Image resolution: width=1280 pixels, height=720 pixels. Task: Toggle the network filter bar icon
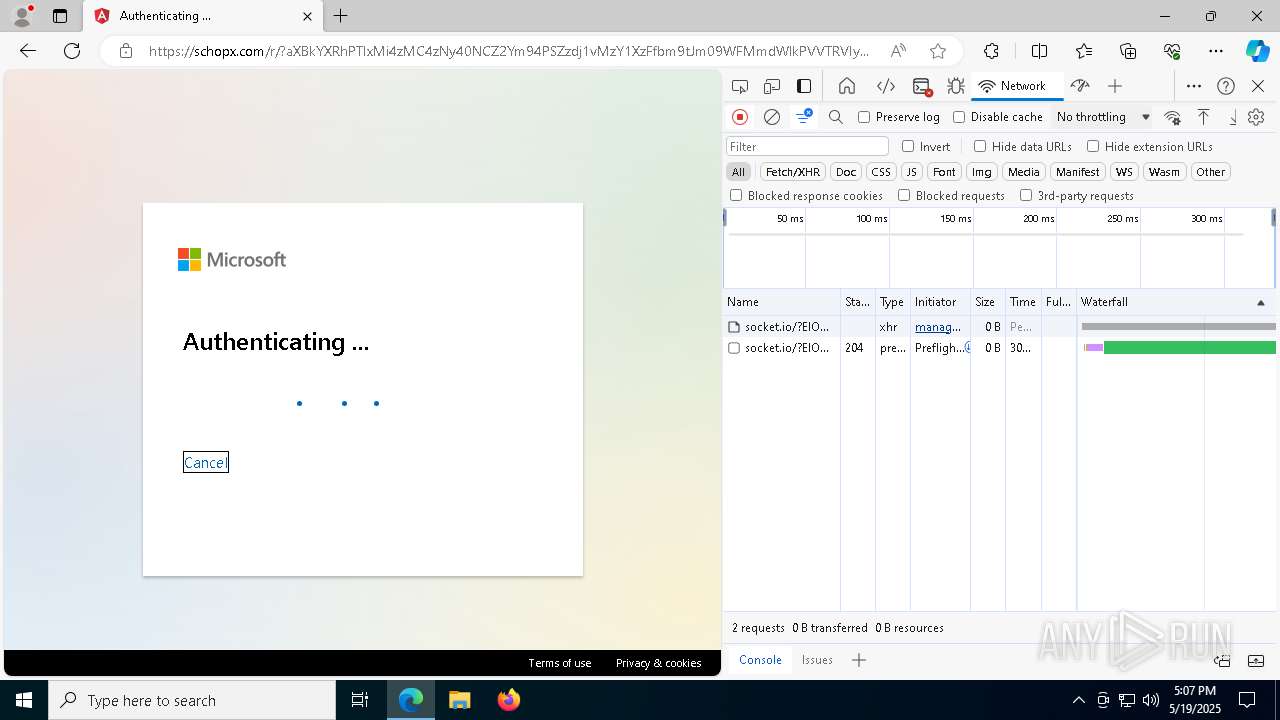tap(804, 117)
